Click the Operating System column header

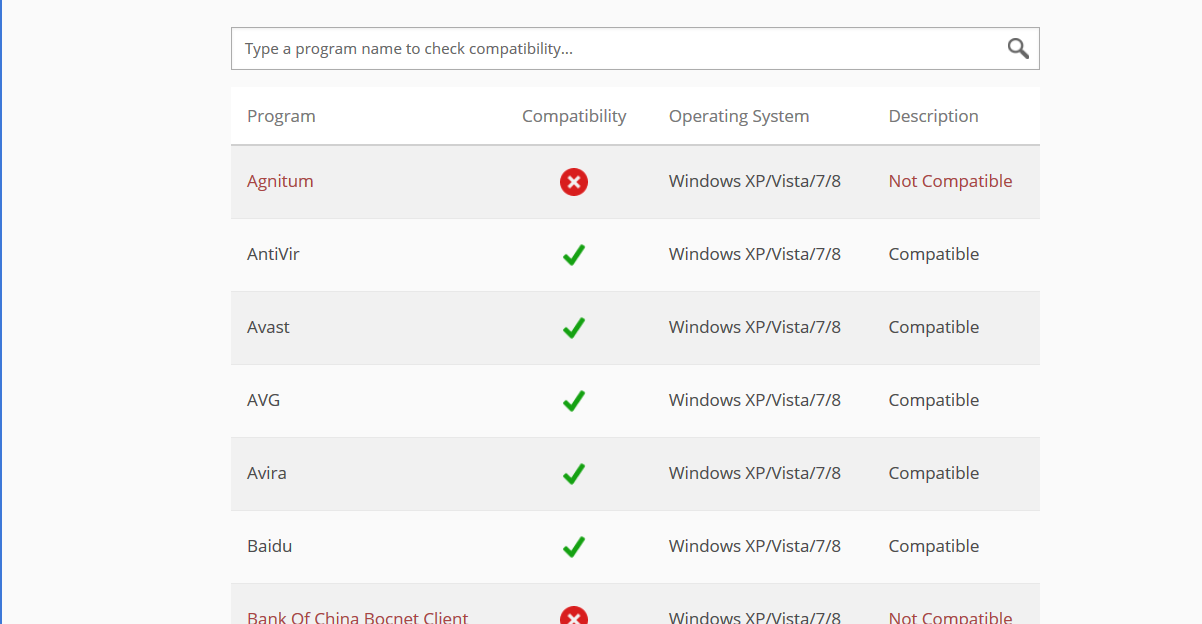click(x=739, y=116)
